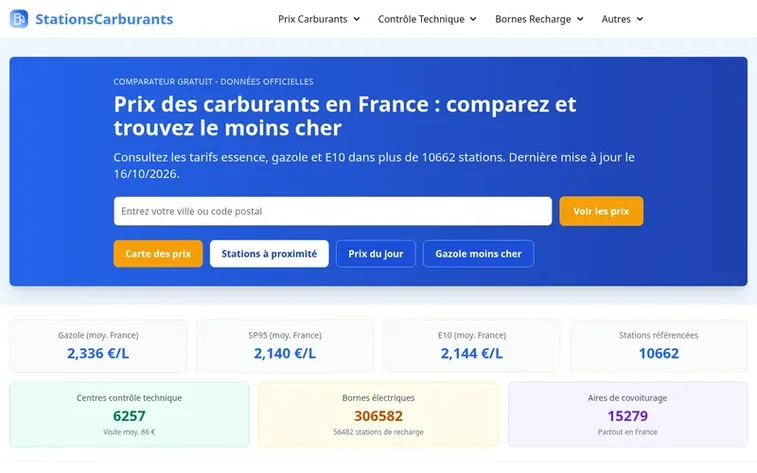Image resolution: width=757 pixels, height=473 pixels.
Task: Click the Gazole moins cher button
Action: point(478,253)
